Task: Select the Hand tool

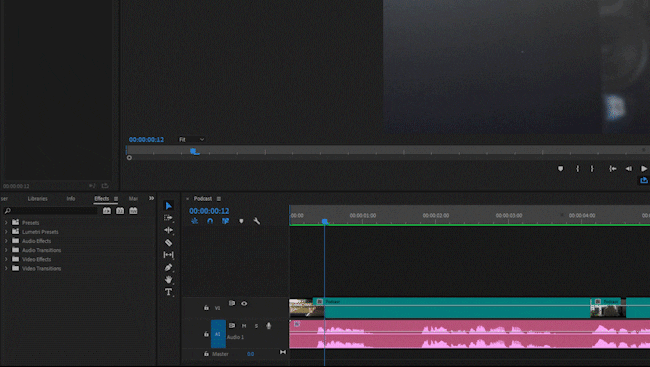Action: 168,280
